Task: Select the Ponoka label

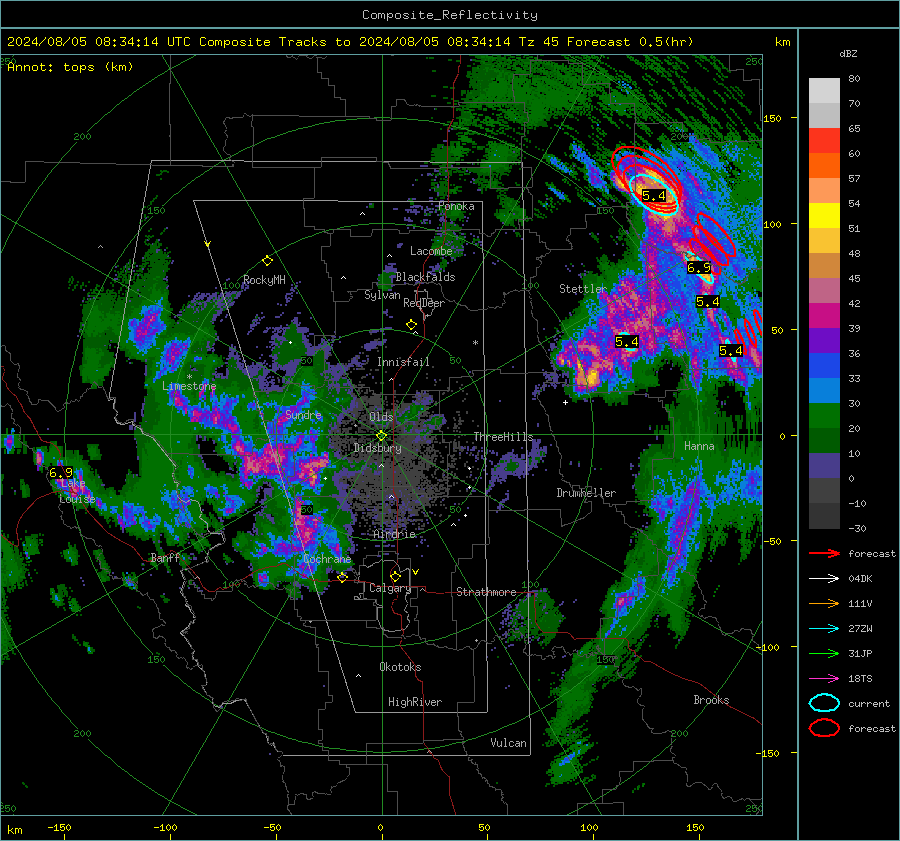Action: pos(456,206)
